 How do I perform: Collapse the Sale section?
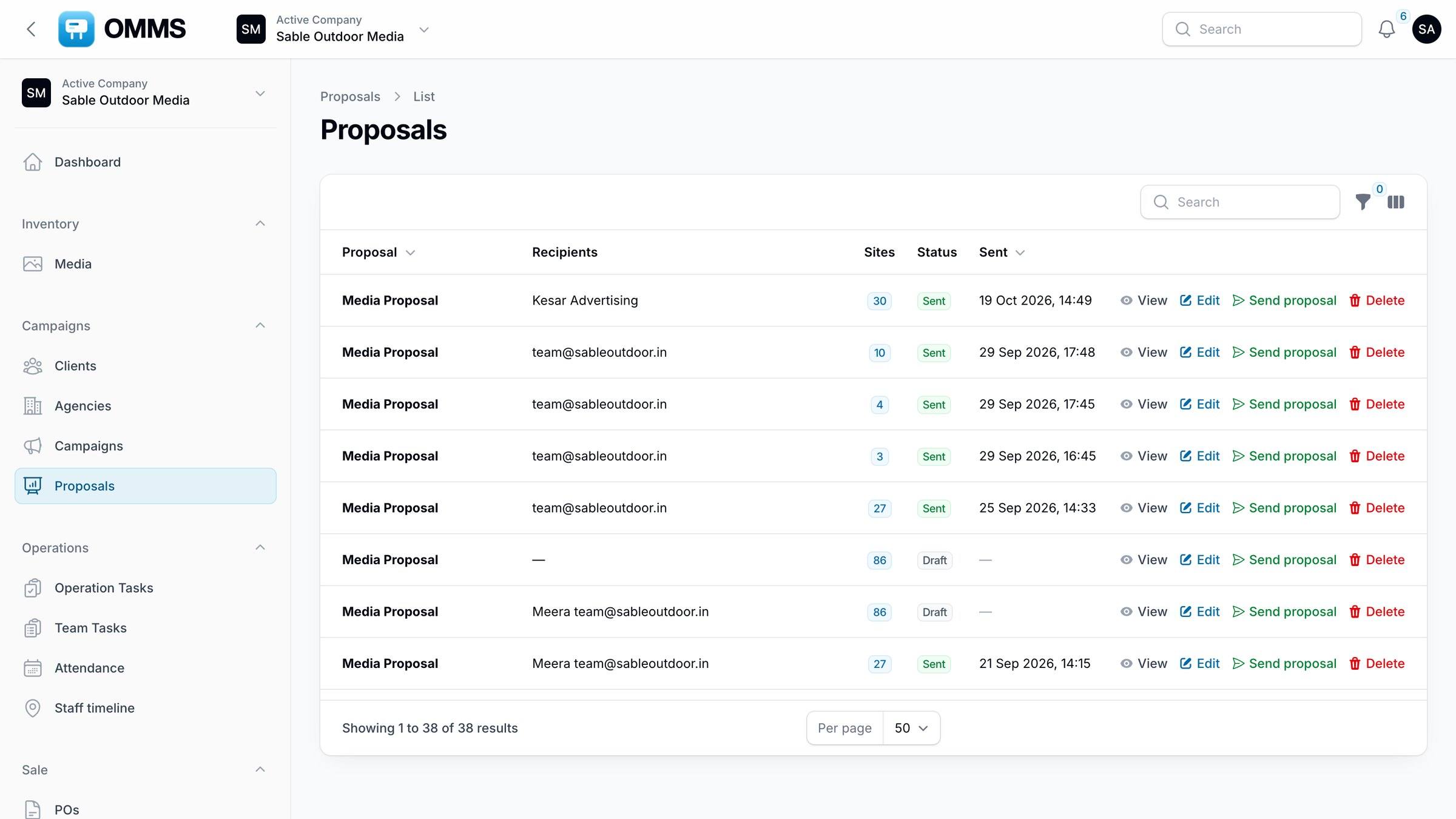pos(260,769)
